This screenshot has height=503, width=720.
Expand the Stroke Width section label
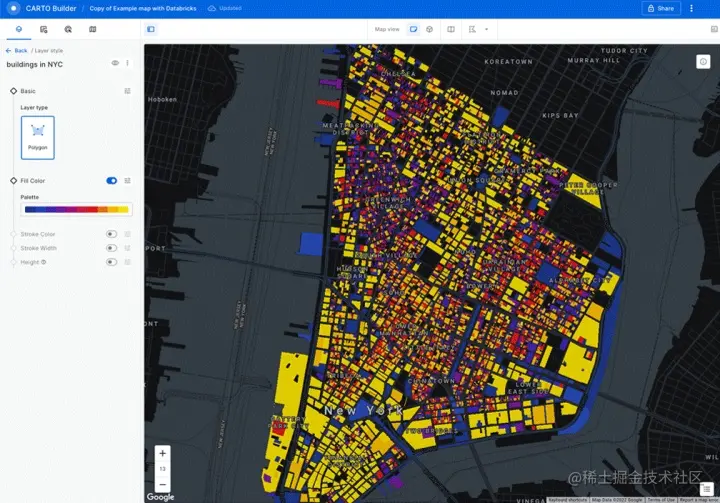(x=39, y=248)
